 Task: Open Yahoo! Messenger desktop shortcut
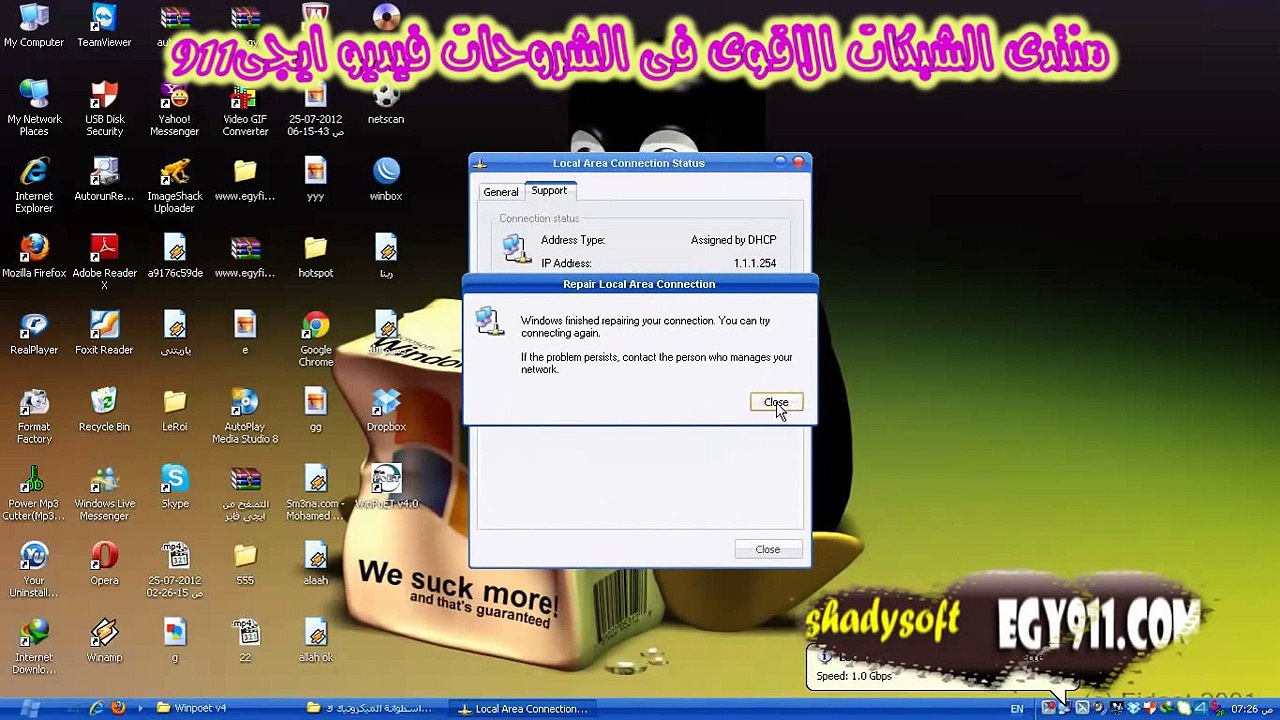(174, 109)
